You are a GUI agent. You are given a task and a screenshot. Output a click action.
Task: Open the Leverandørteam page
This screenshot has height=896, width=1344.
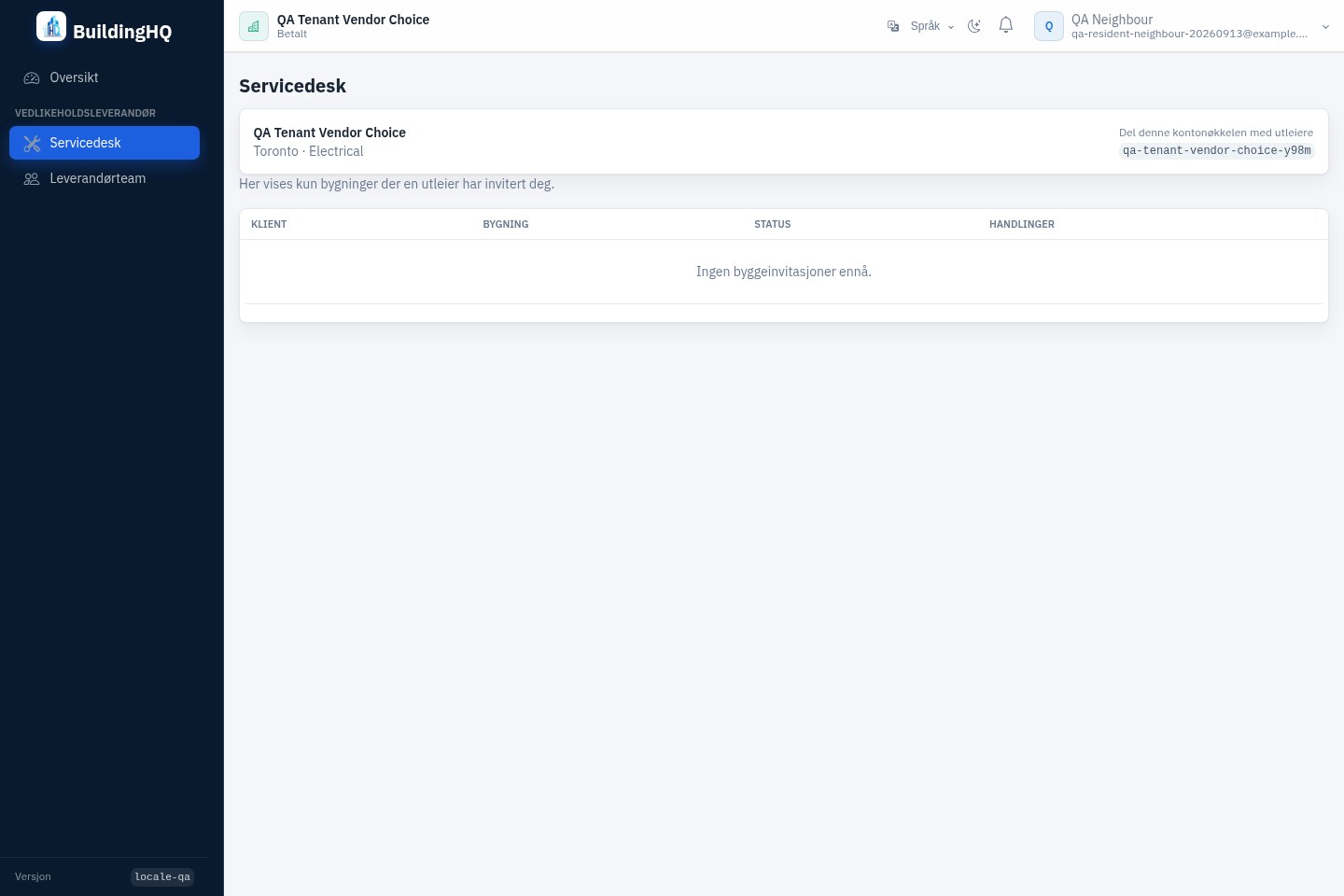[105, 178]
